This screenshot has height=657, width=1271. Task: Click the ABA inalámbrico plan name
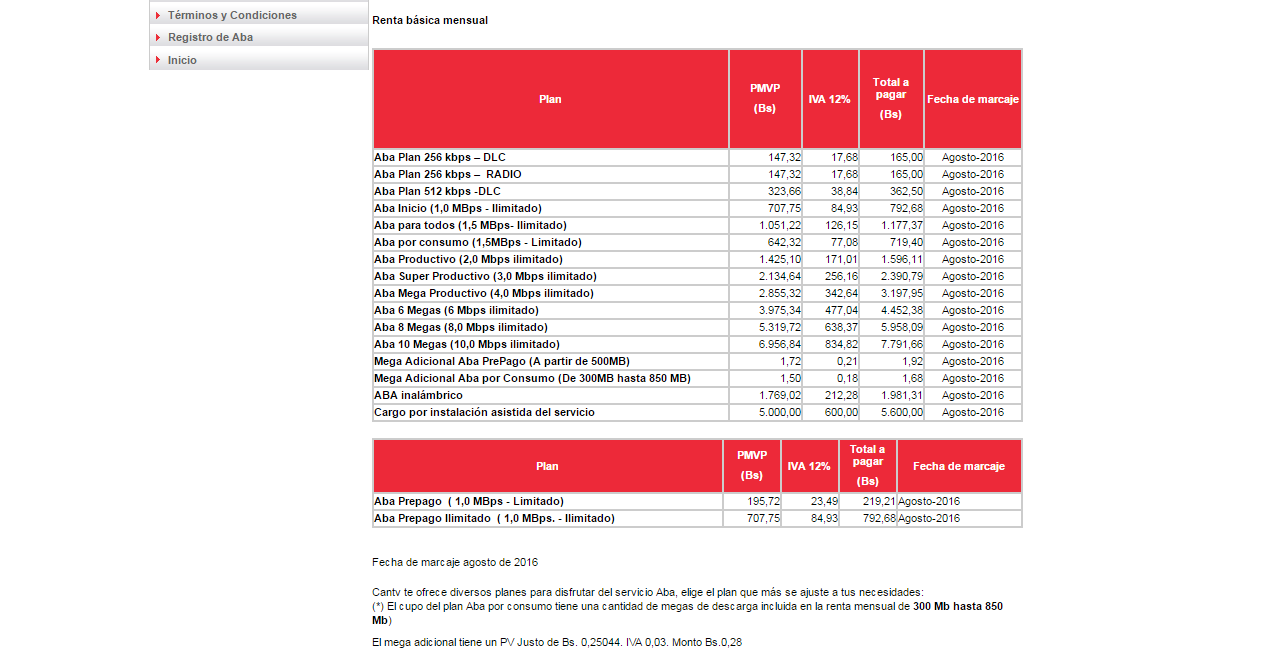click(418, 396)
